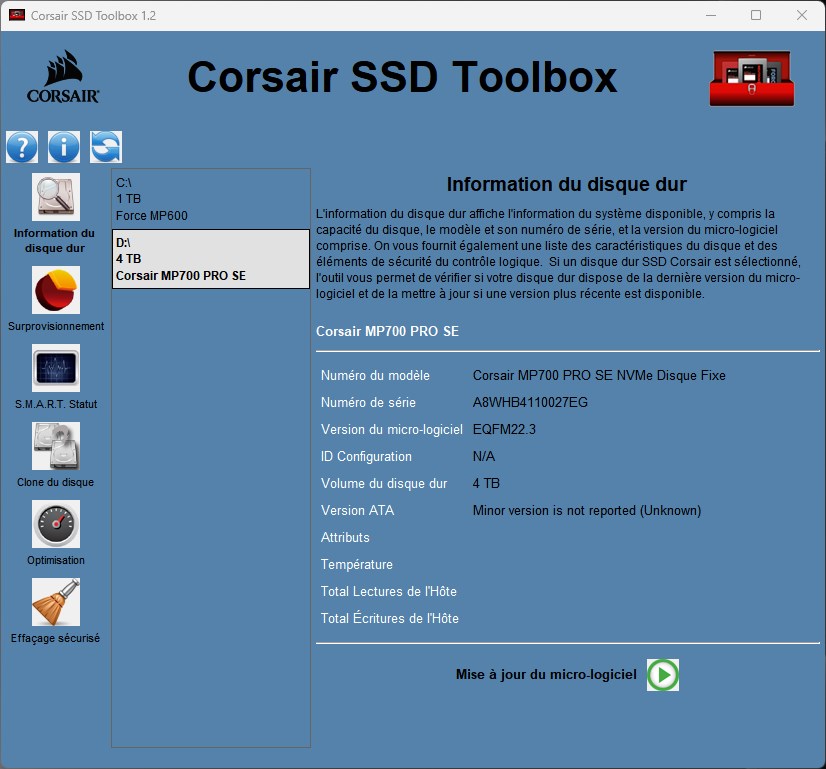The height and width of the screenshot is (769, 826).
Task: Click serial number A8WHB4110027EG
Action: point(530,402)
